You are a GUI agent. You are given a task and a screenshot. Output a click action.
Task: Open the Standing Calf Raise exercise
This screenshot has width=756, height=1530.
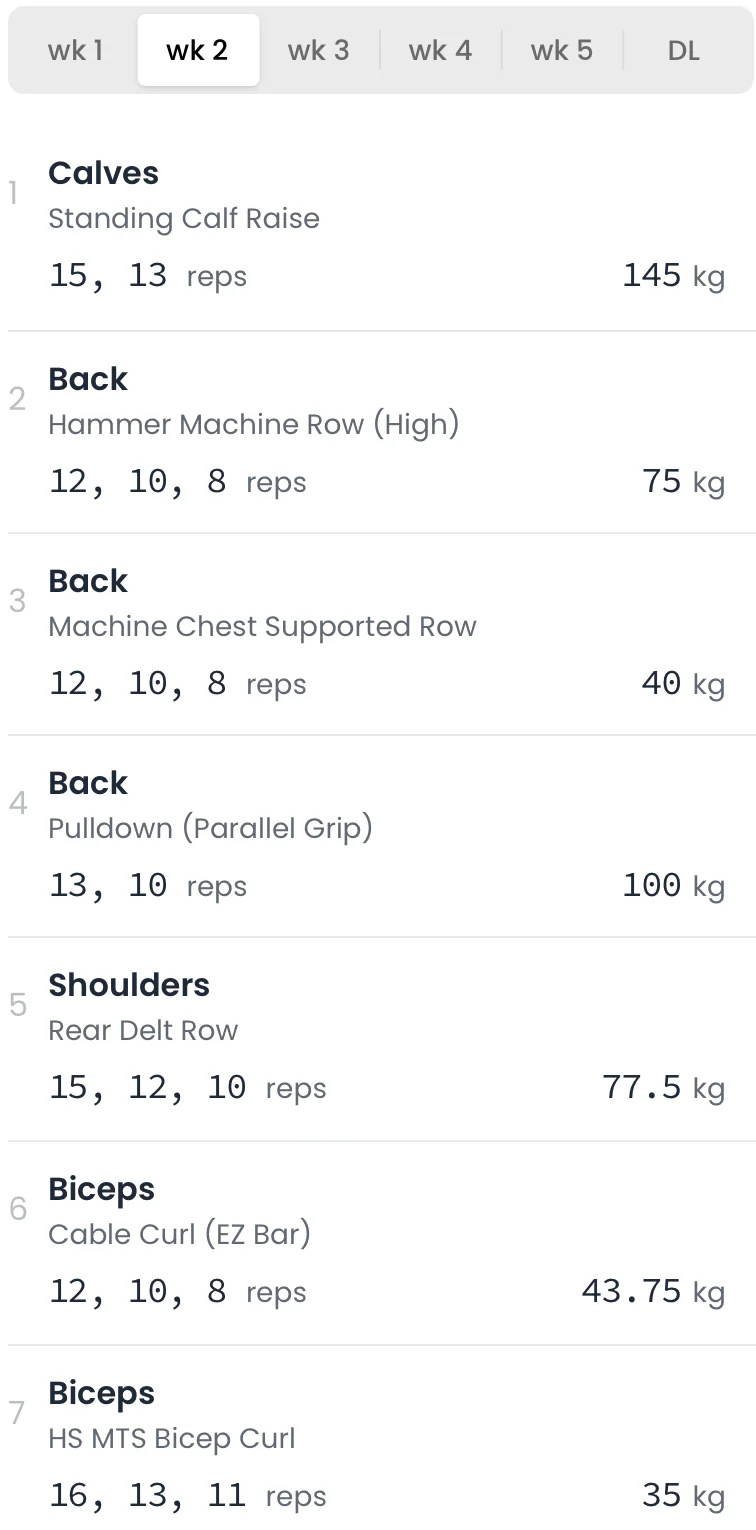point(184,219)
